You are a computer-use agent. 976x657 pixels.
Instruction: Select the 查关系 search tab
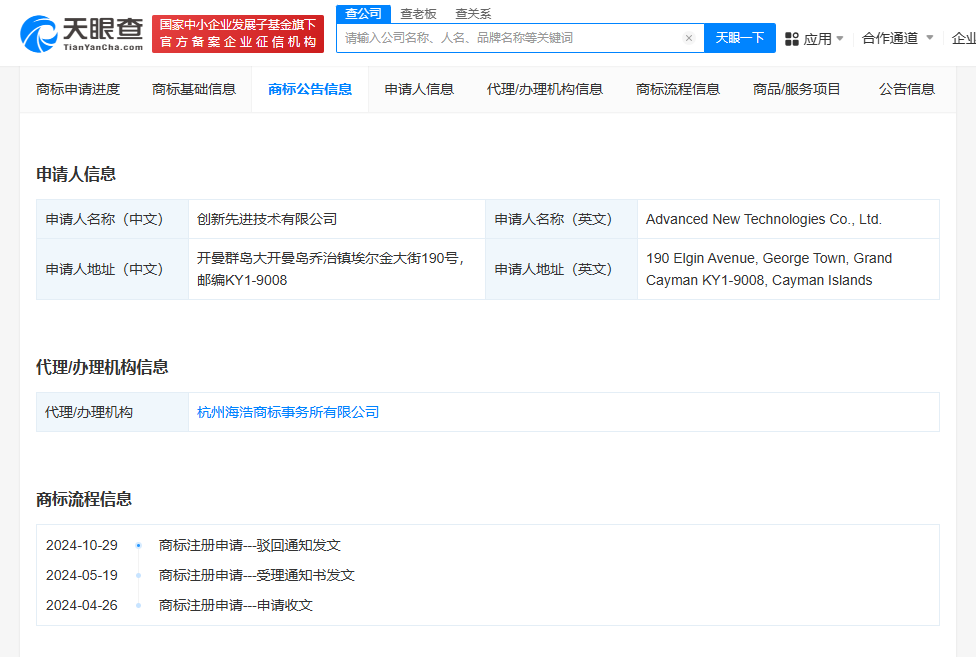pyautogui.click(x=473, y=14)
